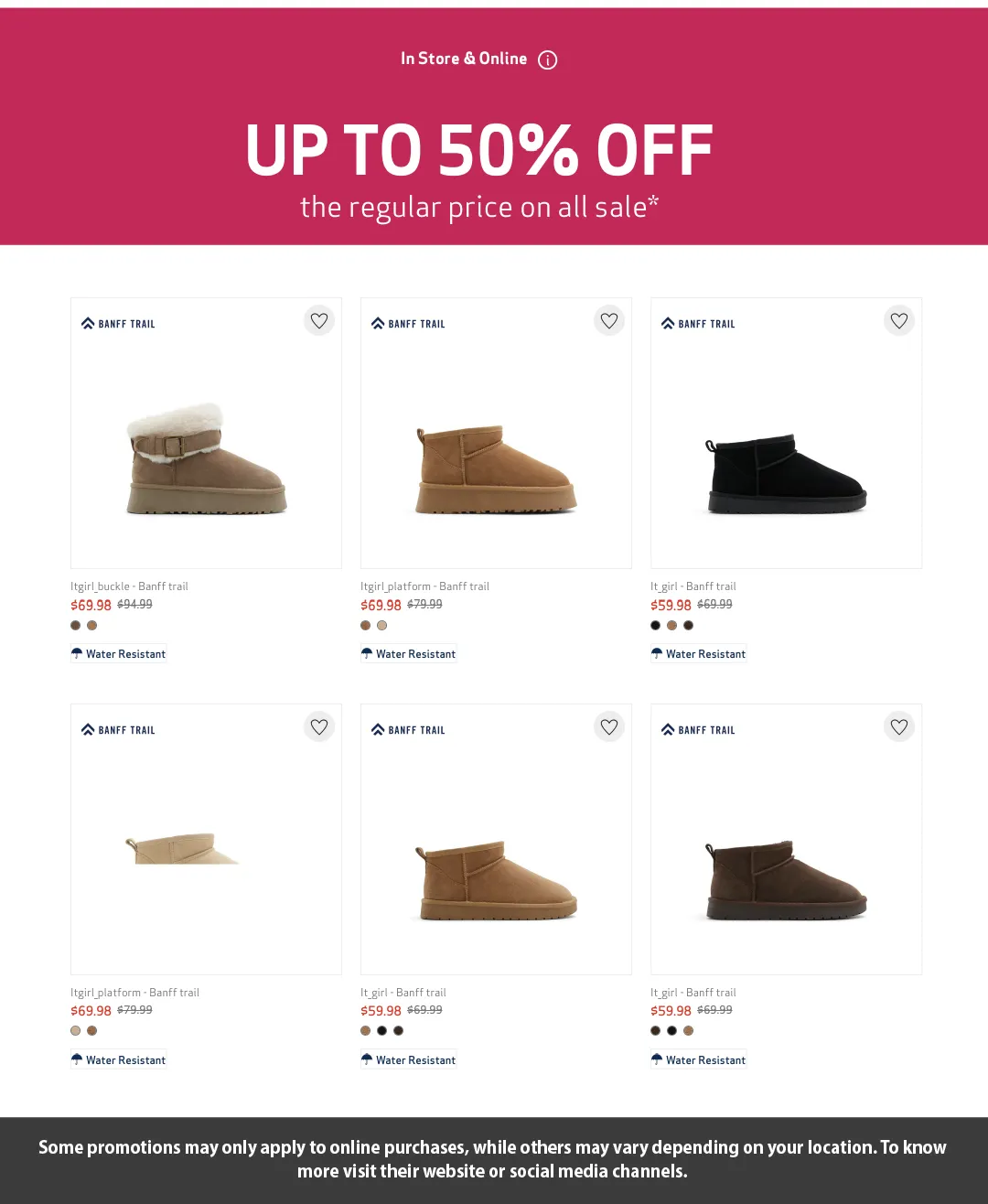Choose the tan swatch under the black It_girl boot
This screenshot has width=988, height=1204.
coord(671,626)
